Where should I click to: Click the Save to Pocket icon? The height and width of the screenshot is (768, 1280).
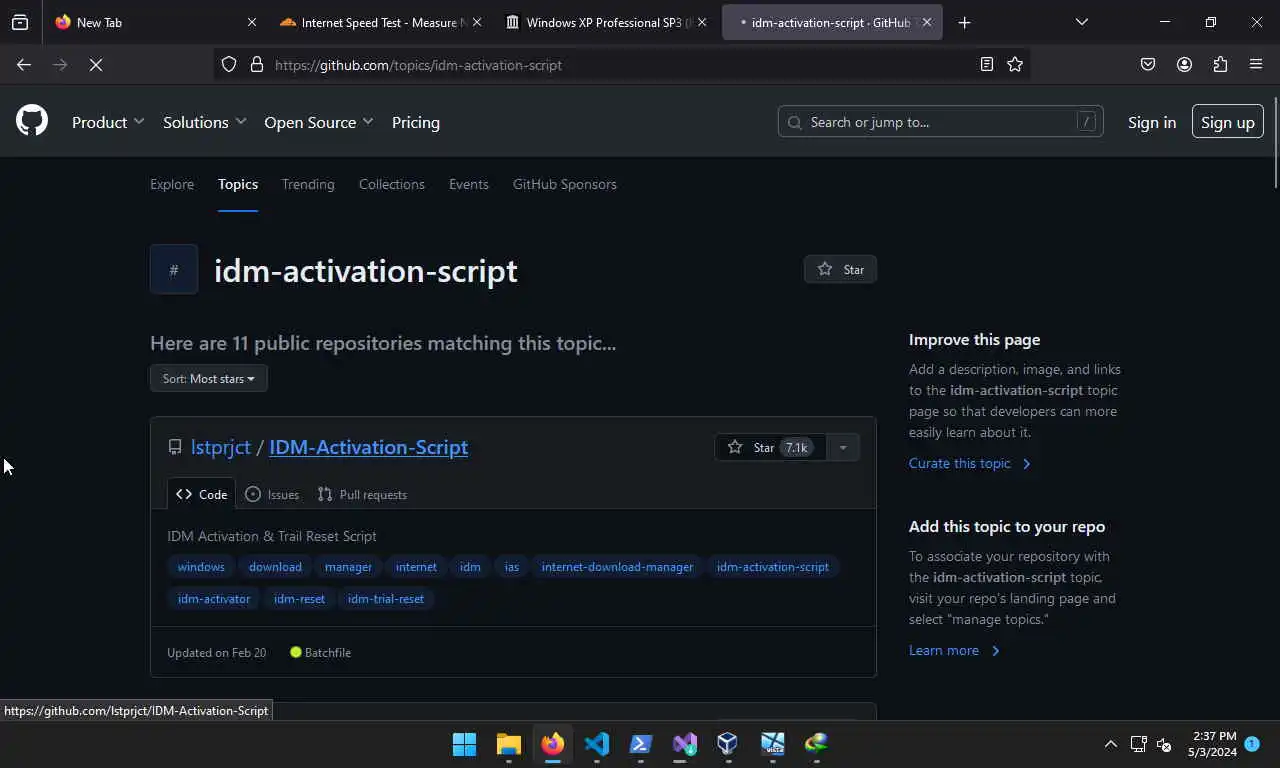tap(1148, 65)
